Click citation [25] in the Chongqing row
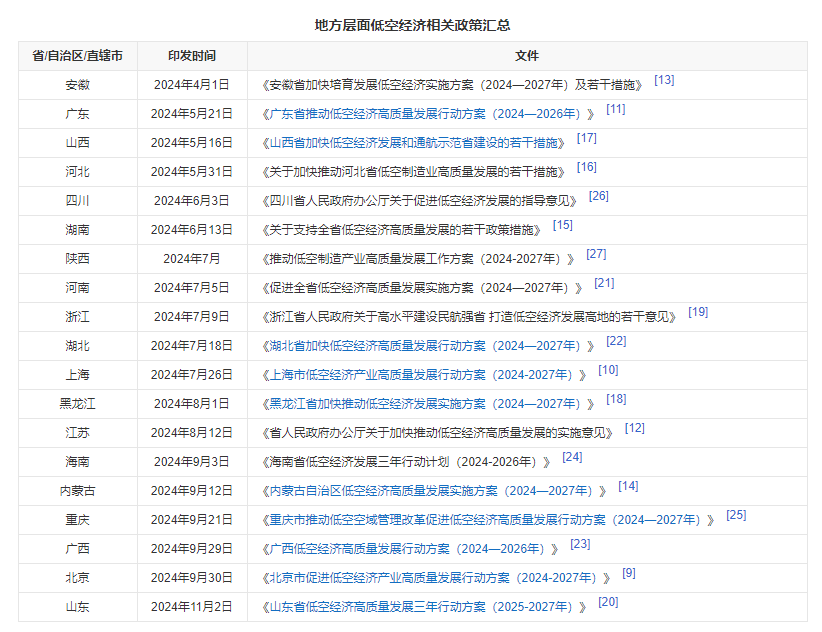Screen dimensions: 822x632 (x=737, y=515)
